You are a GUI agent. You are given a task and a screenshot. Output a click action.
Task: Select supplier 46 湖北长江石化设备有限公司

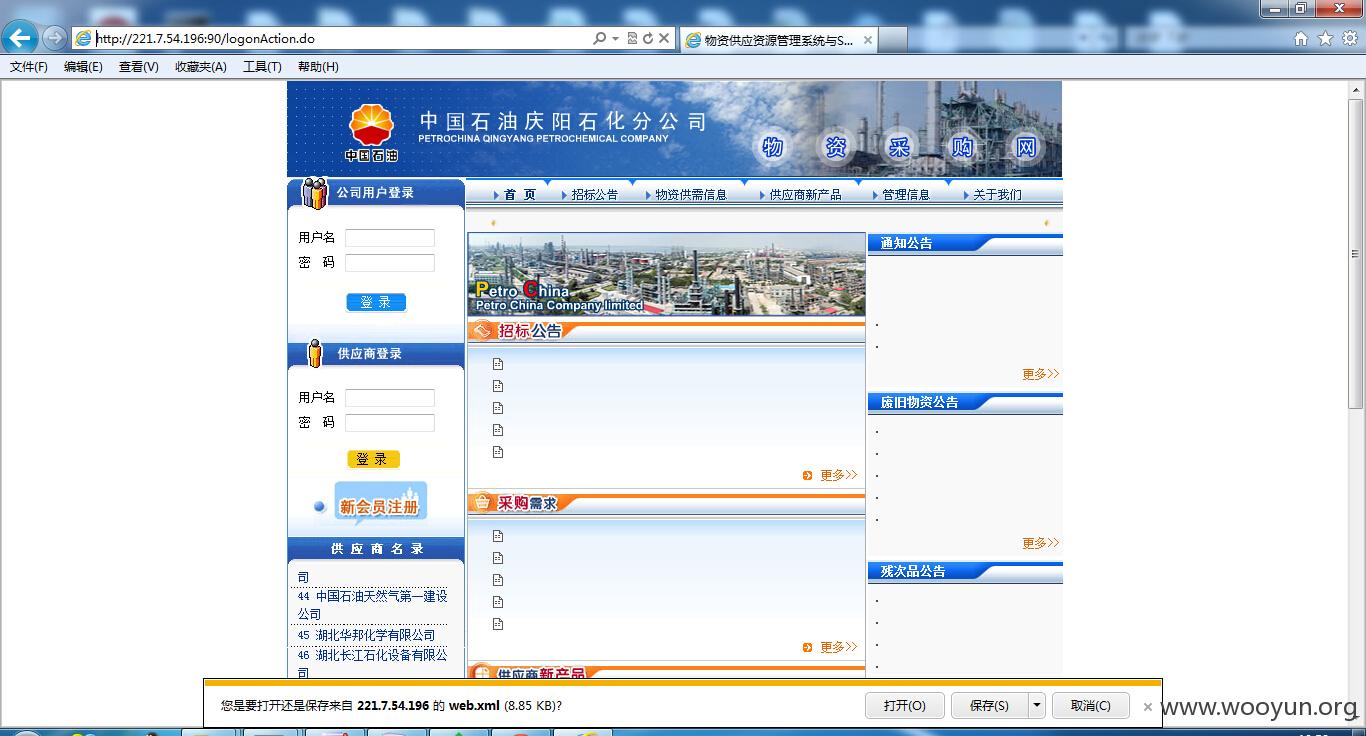pyautogui.click(x=372, y=663)
